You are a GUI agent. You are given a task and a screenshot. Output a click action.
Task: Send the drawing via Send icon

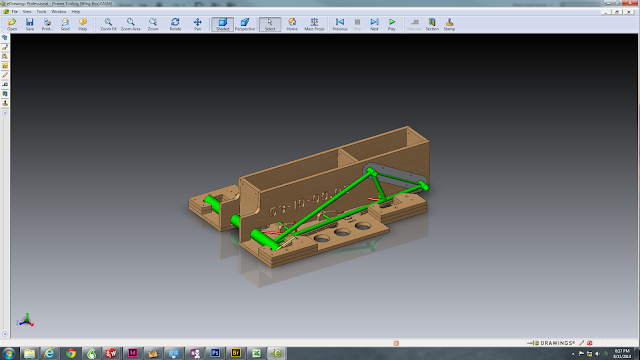(65, 24)
